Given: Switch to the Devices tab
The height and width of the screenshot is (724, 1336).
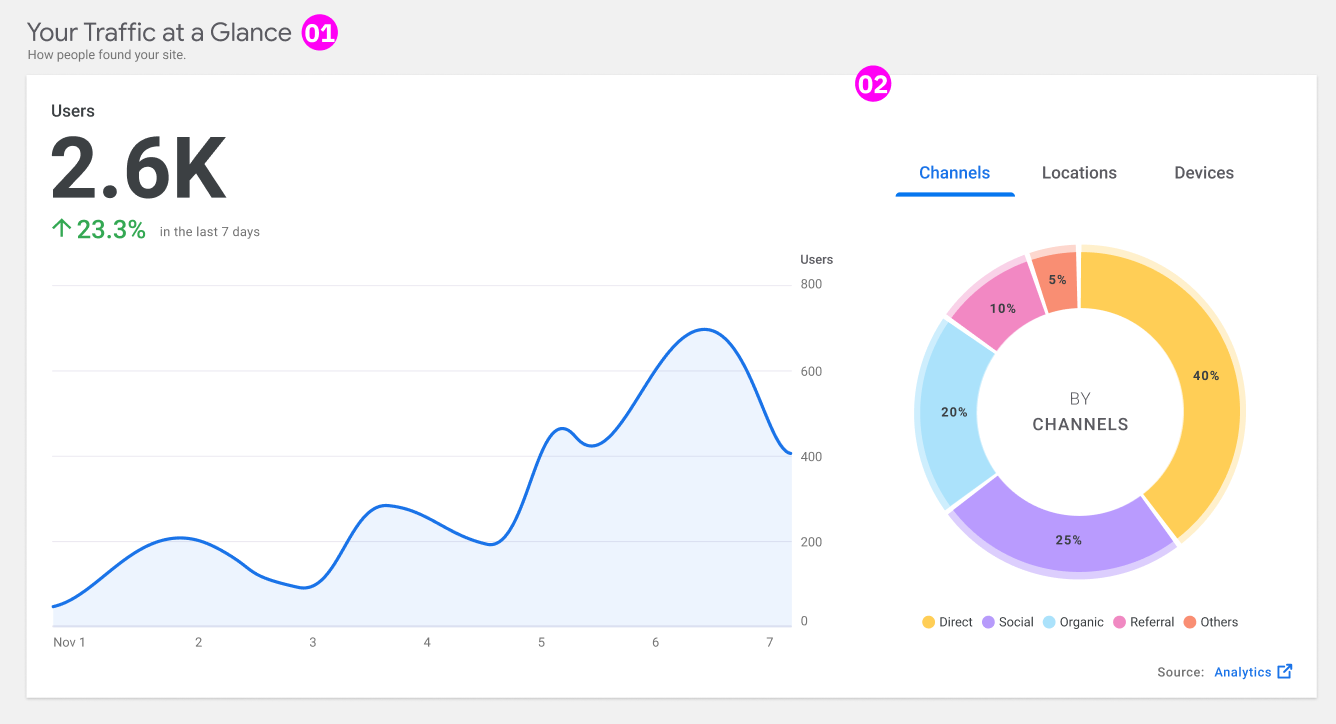Looking at the screenshot, I should click(x=1204, y=173).
